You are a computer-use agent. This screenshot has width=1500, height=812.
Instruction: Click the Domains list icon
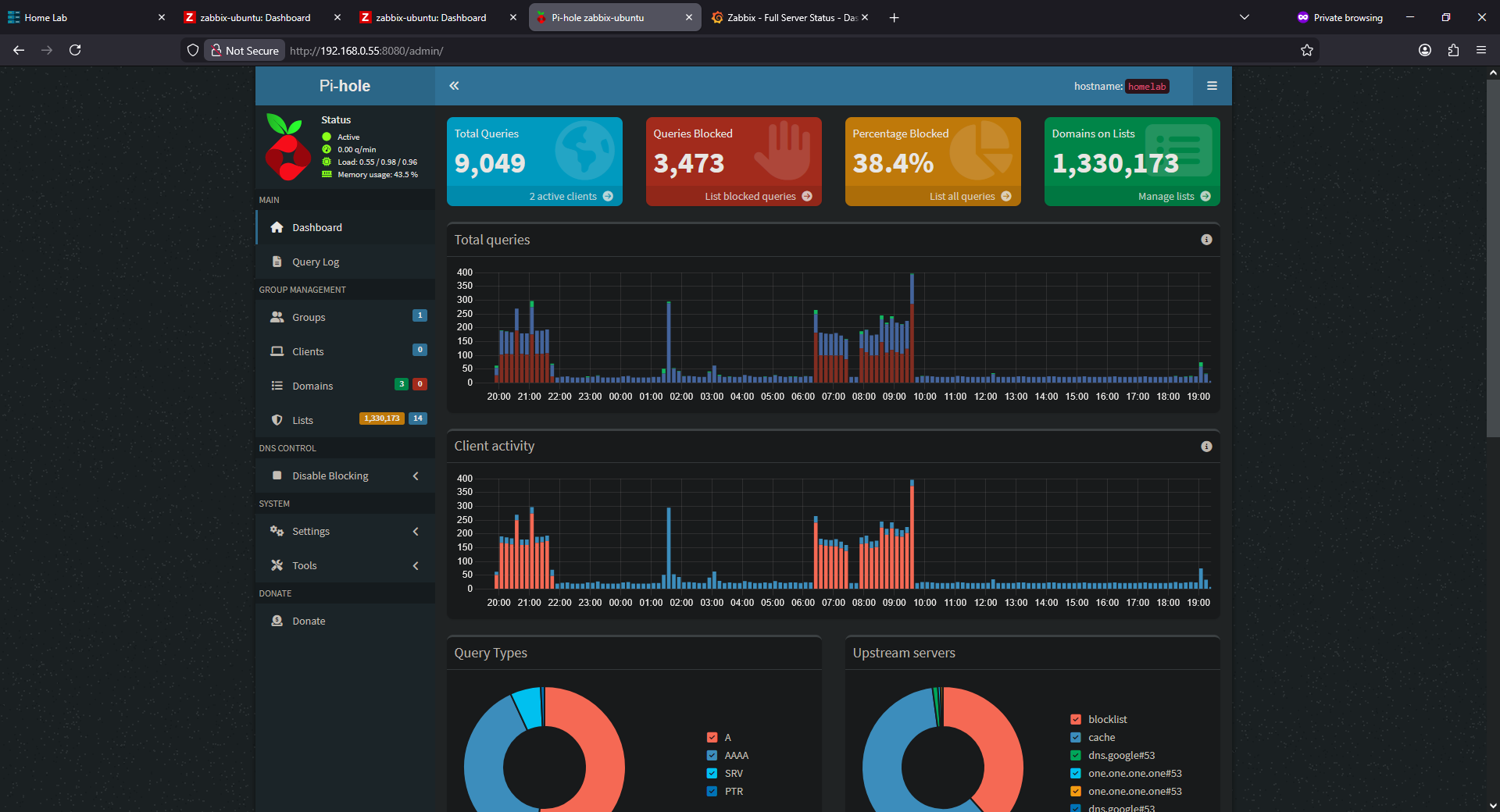277,386
